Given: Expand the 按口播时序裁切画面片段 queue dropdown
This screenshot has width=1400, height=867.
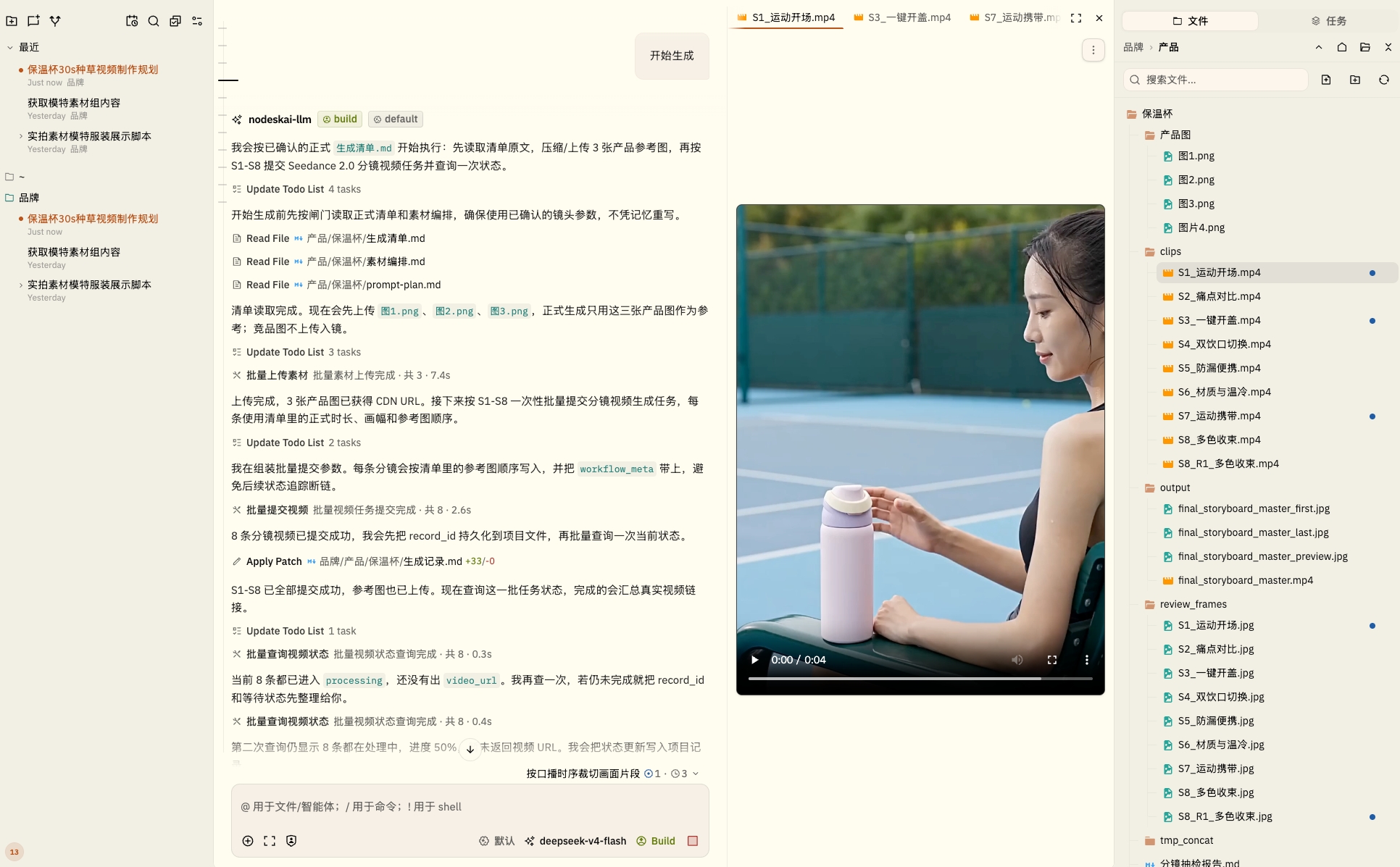Looking at the screenshot, I should (696, 774).
